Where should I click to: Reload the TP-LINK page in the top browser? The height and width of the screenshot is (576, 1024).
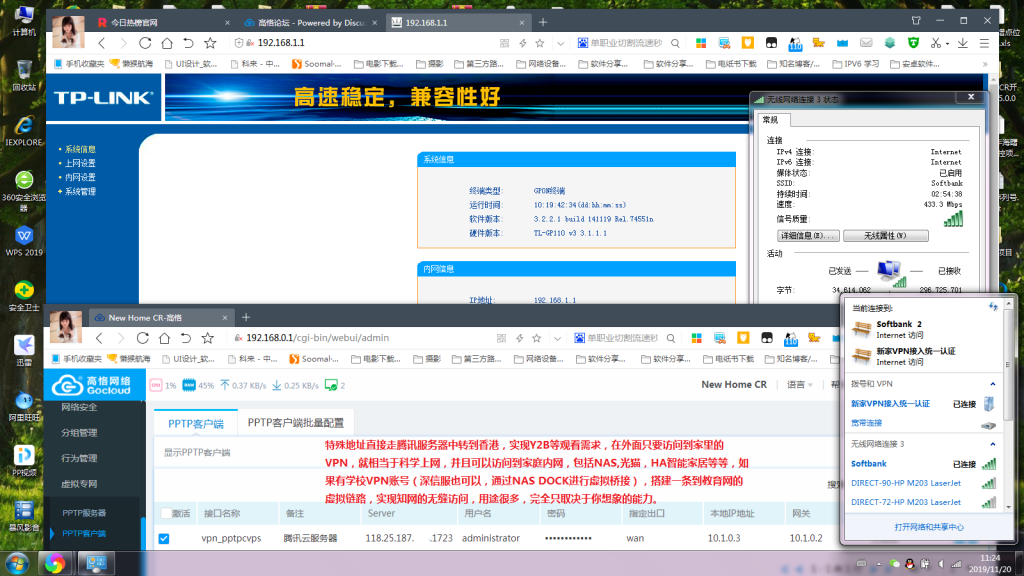pyautogui.click(x=145, y=43)
